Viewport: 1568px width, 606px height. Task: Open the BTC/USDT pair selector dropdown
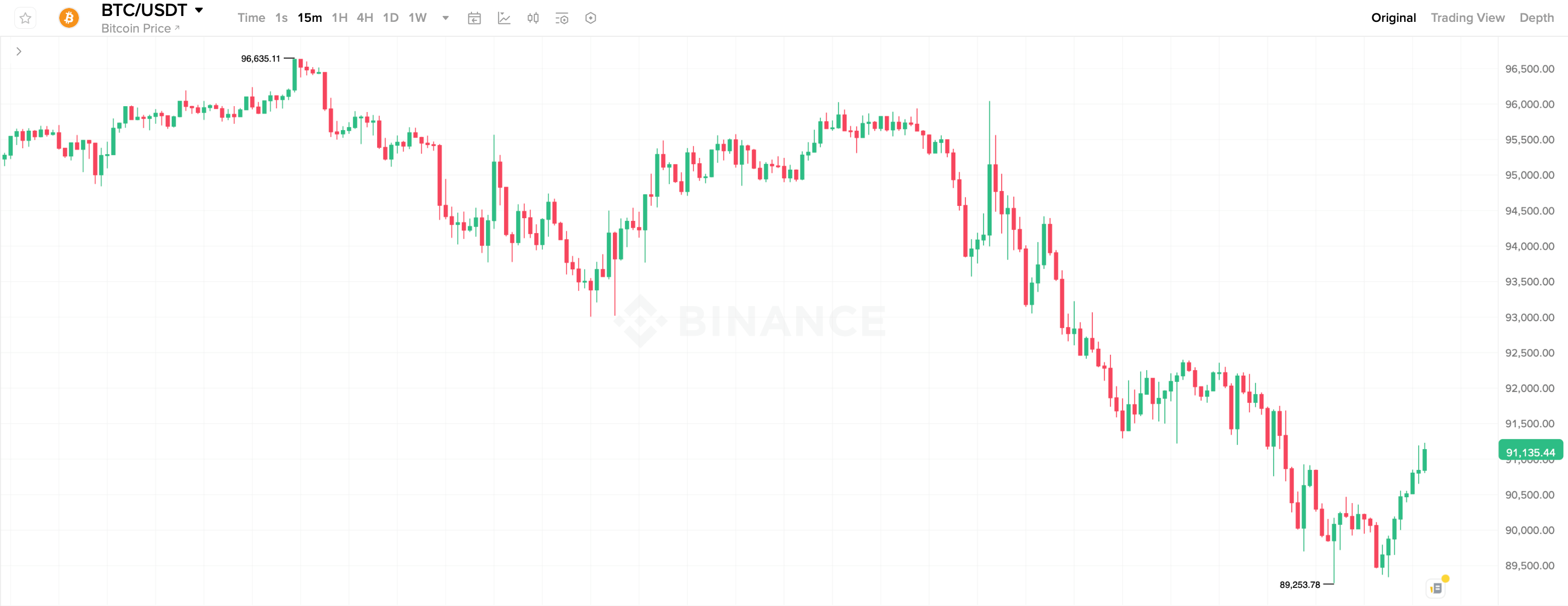click(199, 10)
